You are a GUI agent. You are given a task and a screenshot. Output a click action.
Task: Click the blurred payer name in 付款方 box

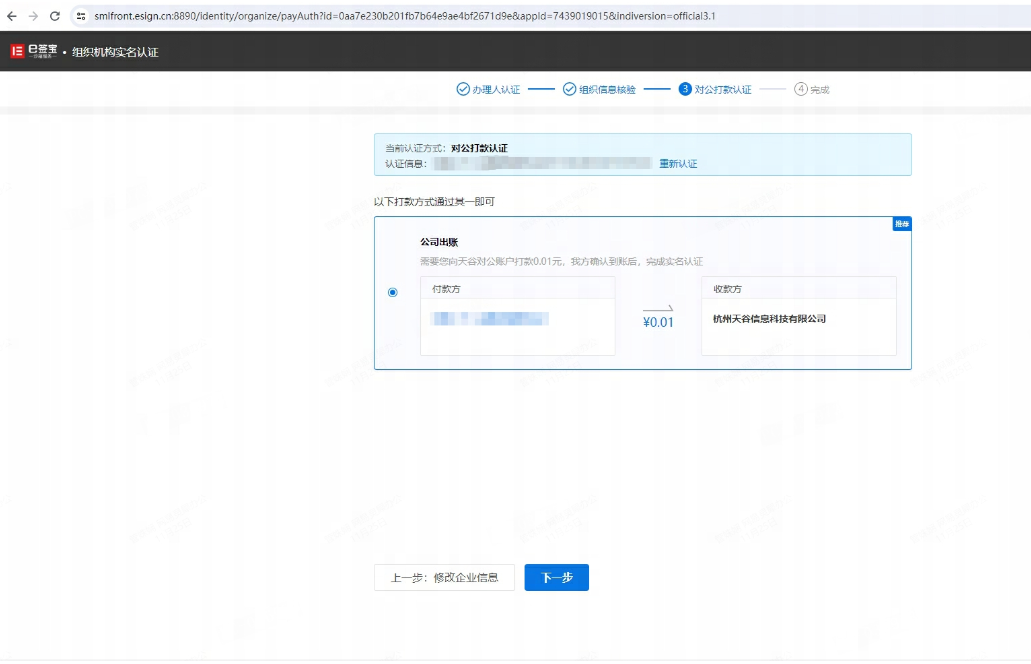point(489,319)
